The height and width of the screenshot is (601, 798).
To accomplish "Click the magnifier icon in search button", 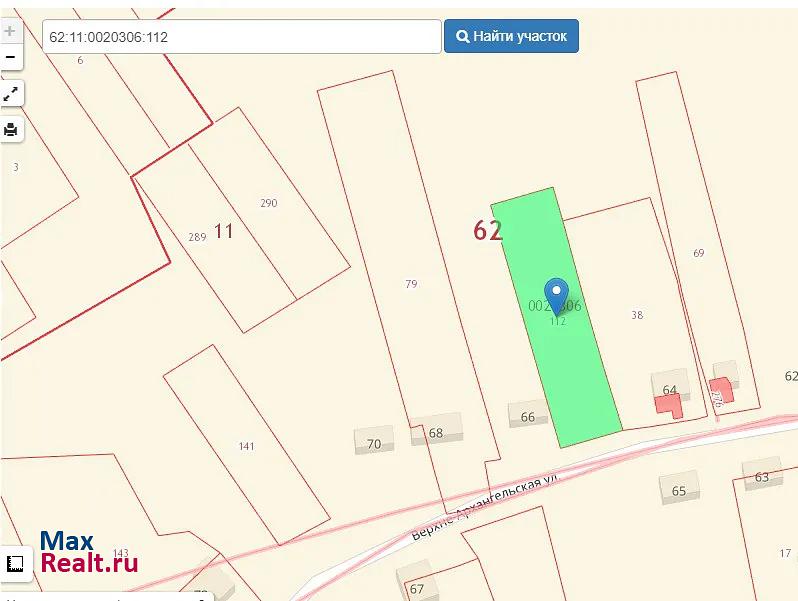I will click(x=463, y=37).
